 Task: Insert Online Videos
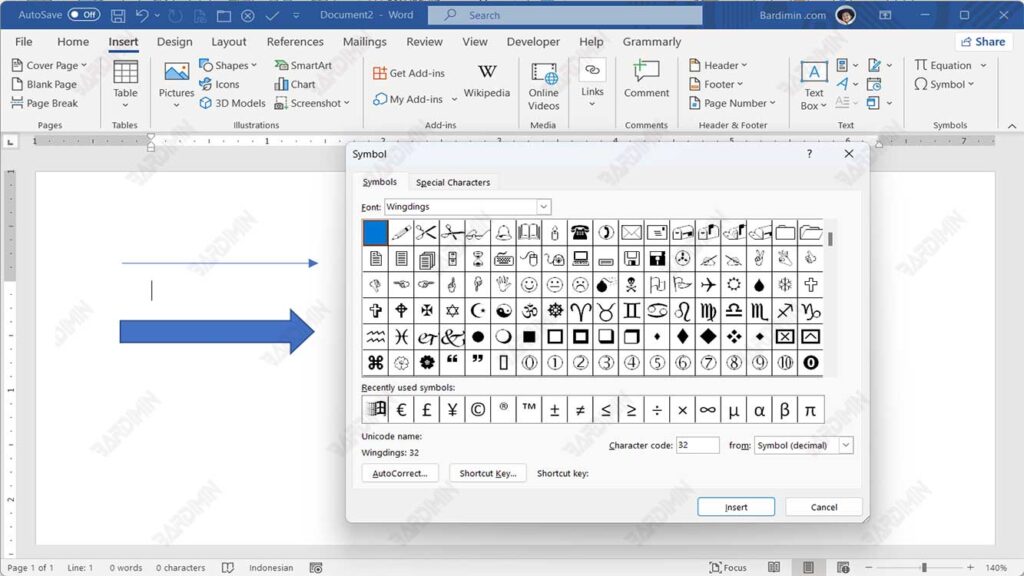coord(543,84)
